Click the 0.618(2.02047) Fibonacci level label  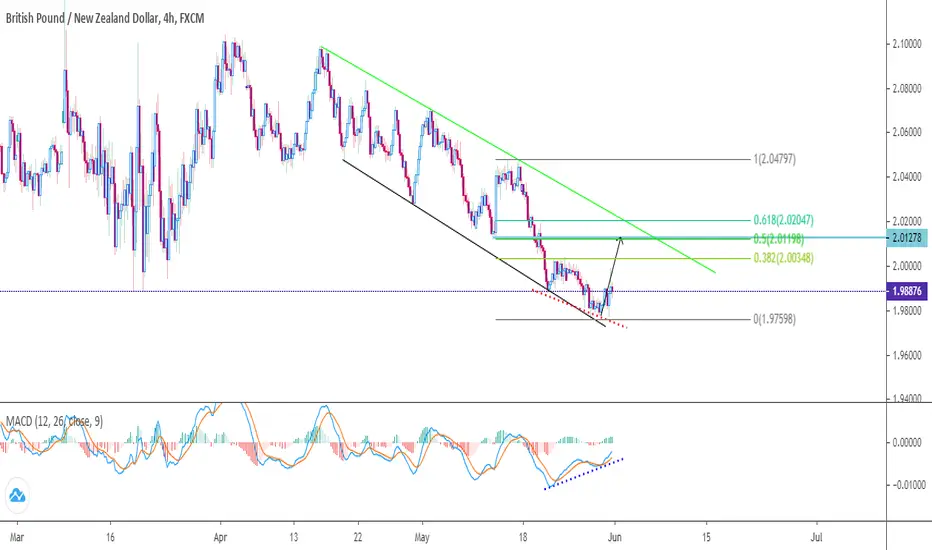click(x=783, y=220)
